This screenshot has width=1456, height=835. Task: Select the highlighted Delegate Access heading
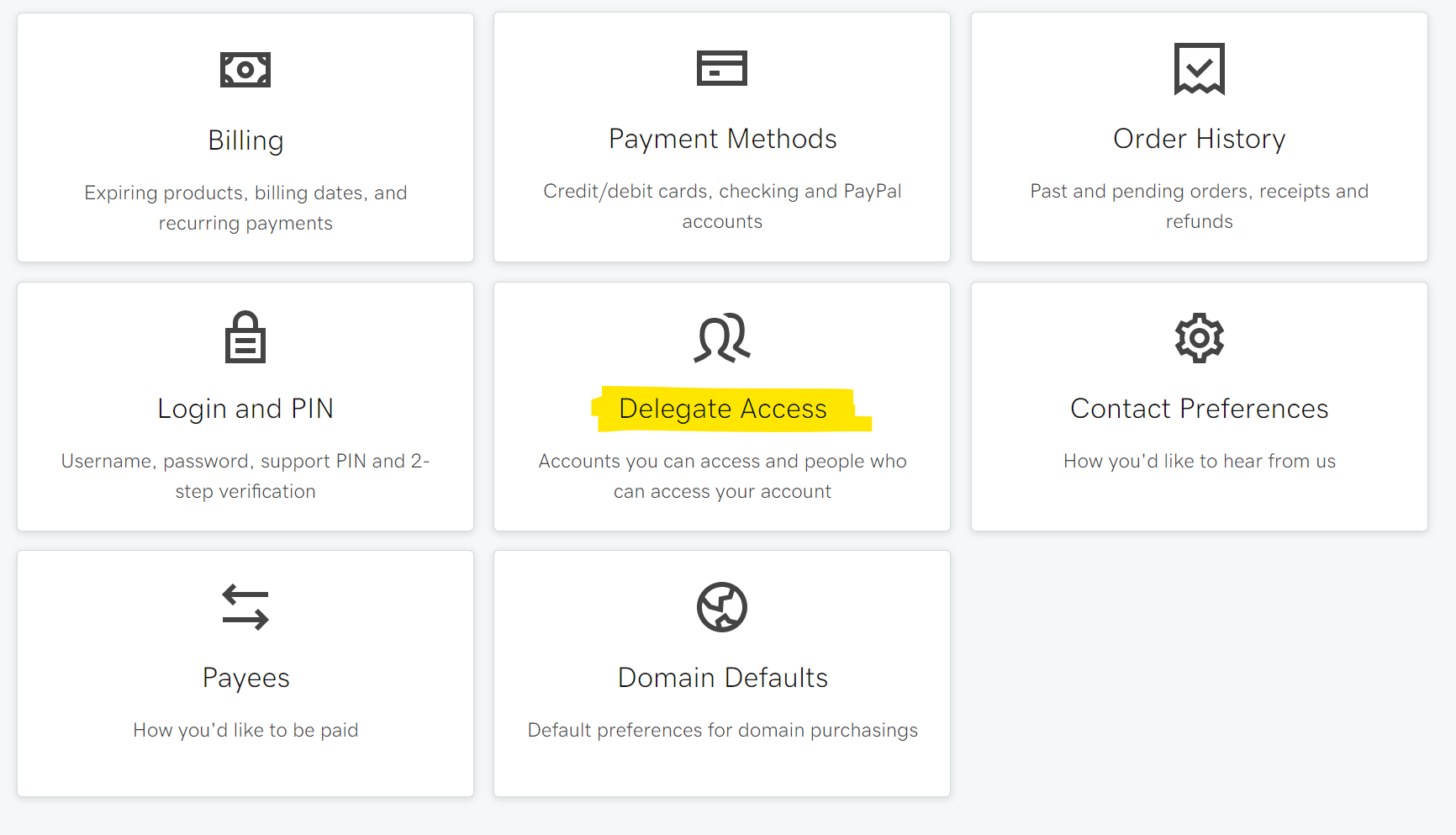coord(722,409)
